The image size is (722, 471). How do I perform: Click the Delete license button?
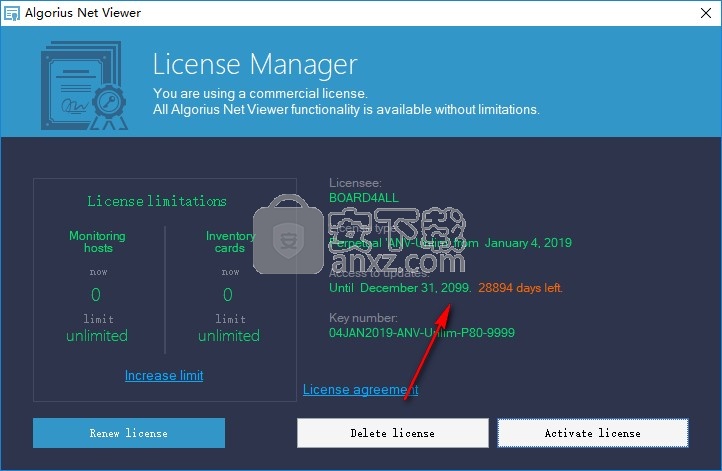[393, 433]
